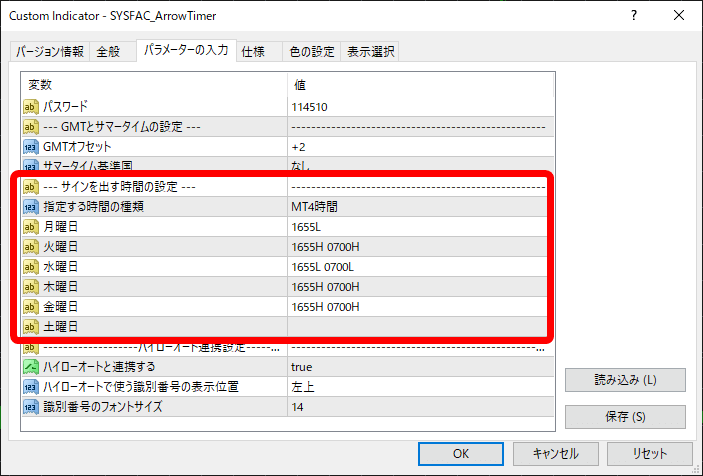
Task: Select the --- GMTとサマータイムの設定 --- label
Action: coord(122,127)
